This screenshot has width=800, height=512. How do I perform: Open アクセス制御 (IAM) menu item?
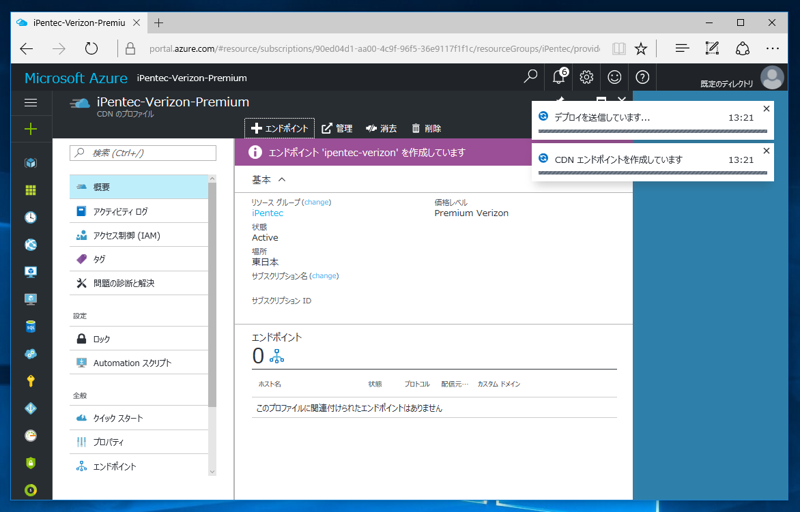pos(139,235)
